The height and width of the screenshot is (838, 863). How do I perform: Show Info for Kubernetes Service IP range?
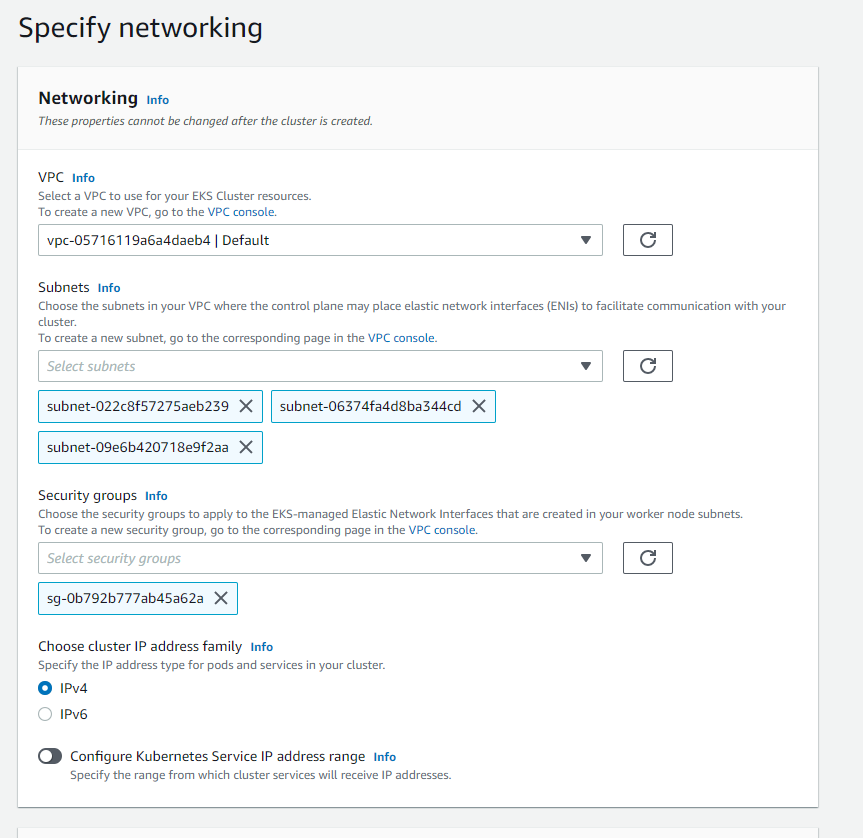tap(384, 757)
